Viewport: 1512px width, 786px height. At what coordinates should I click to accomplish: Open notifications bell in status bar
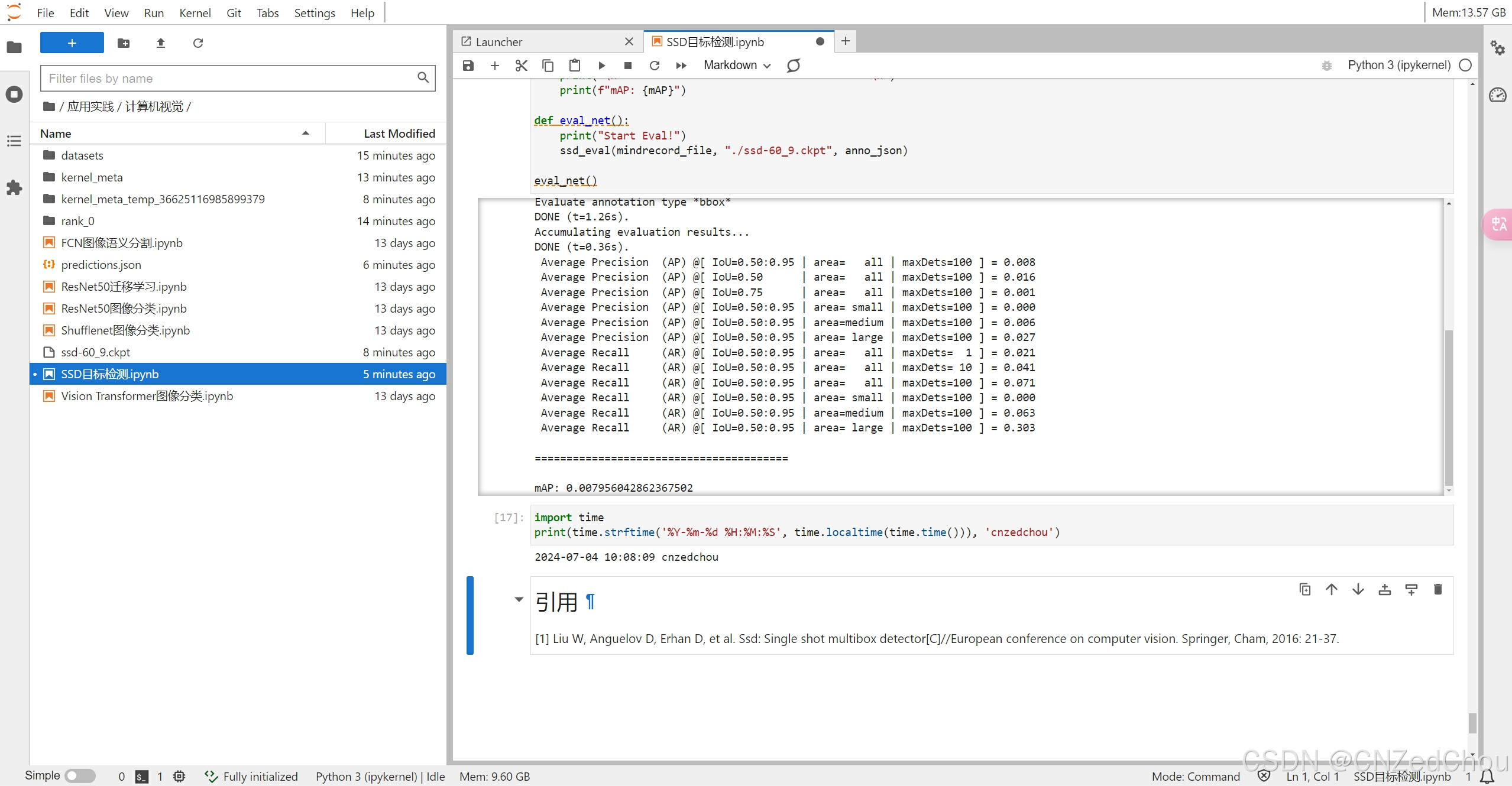(x=1488, y=777)
